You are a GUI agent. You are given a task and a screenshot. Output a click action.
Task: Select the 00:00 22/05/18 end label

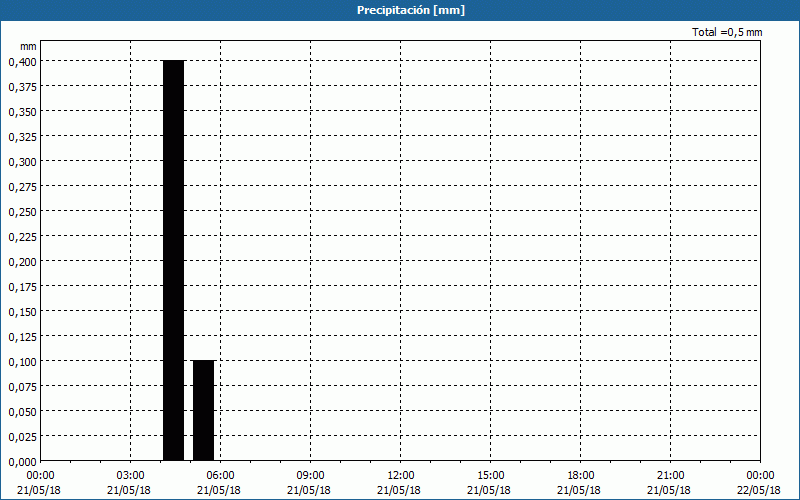tap(759, 482)
